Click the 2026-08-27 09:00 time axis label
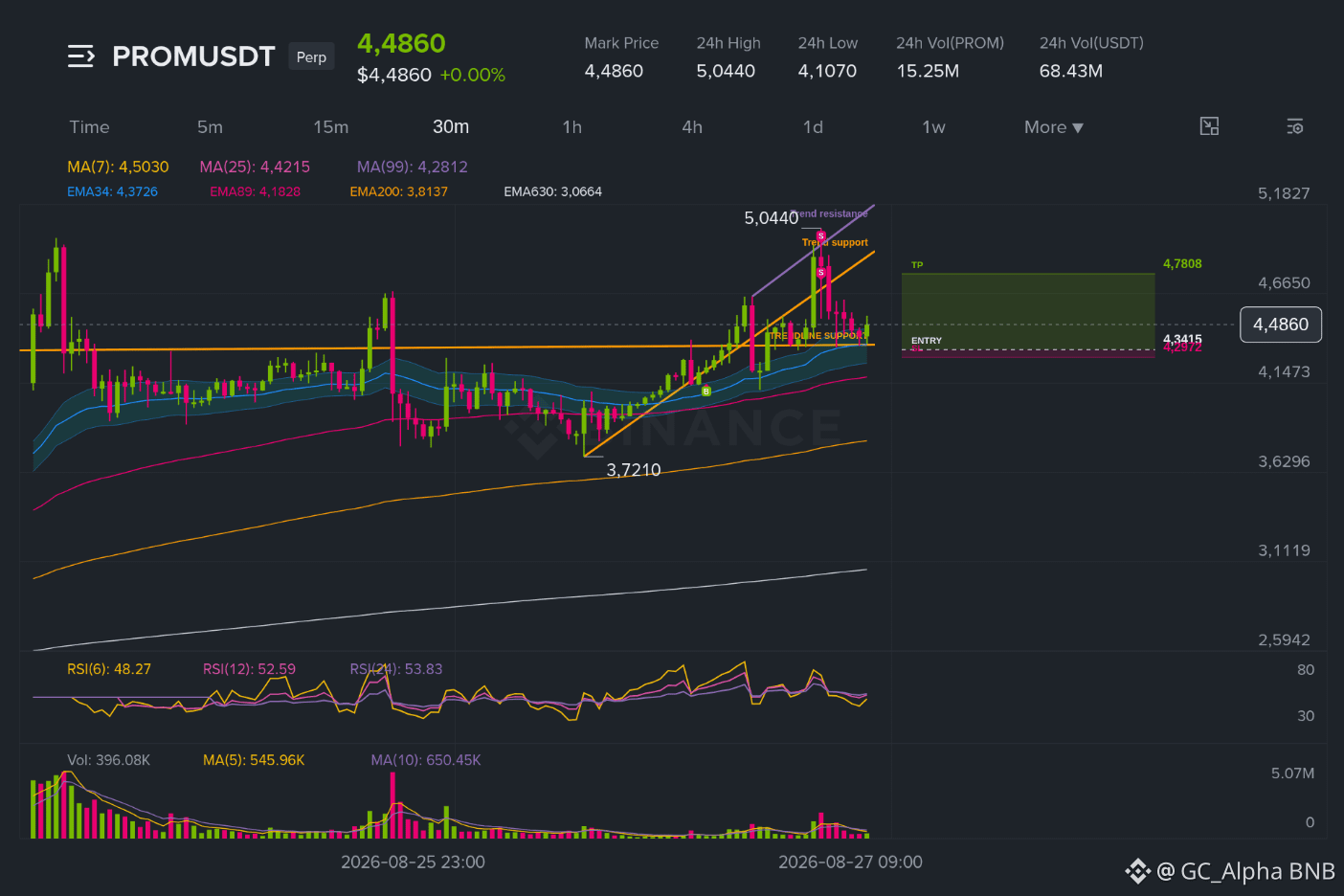Viewport: 1344px width, 896px height. (850, 862)
